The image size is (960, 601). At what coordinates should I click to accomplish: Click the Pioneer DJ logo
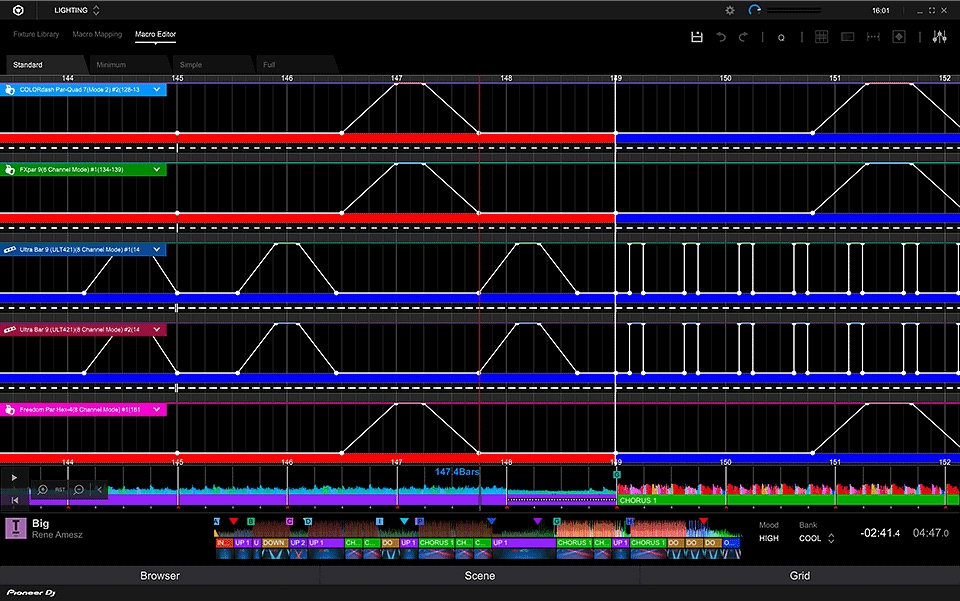(x=31, y=592)
